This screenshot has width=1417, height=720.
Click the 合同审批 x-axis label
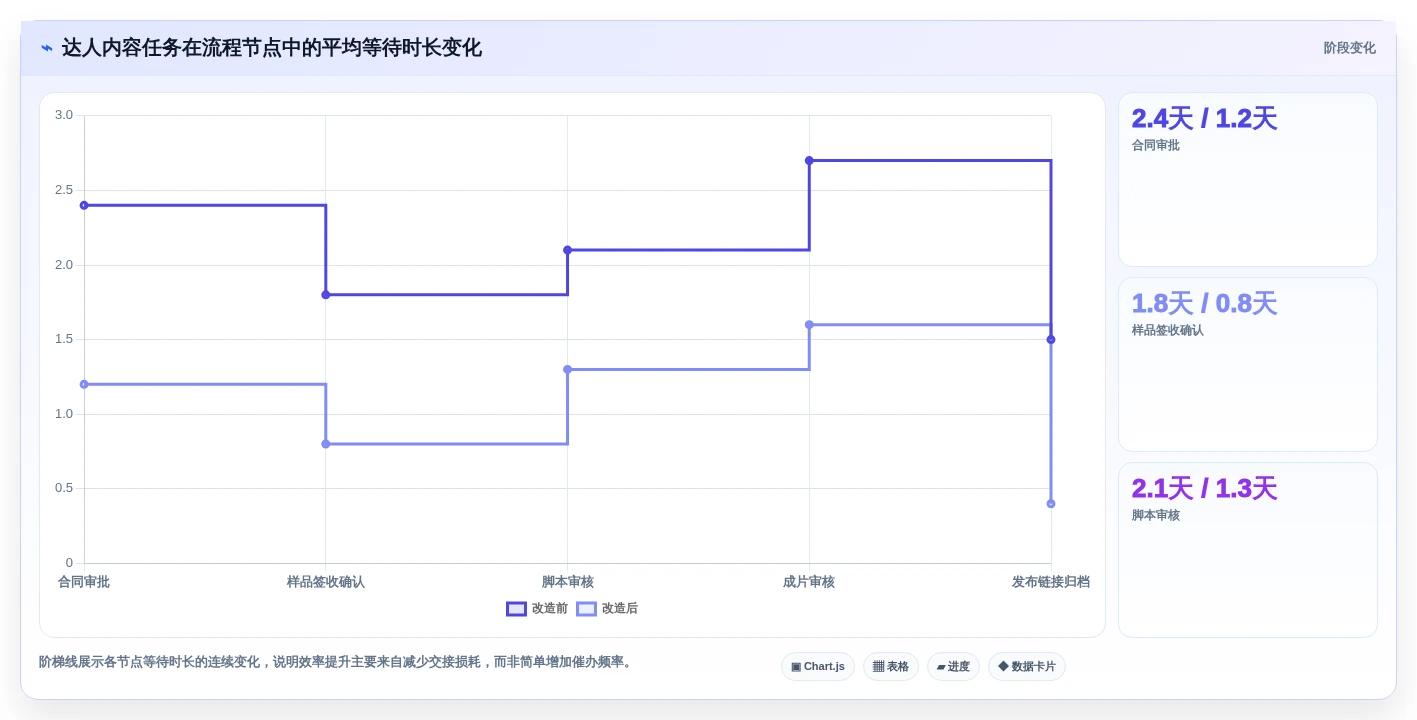pyautogui.click(x=84, y=582)
